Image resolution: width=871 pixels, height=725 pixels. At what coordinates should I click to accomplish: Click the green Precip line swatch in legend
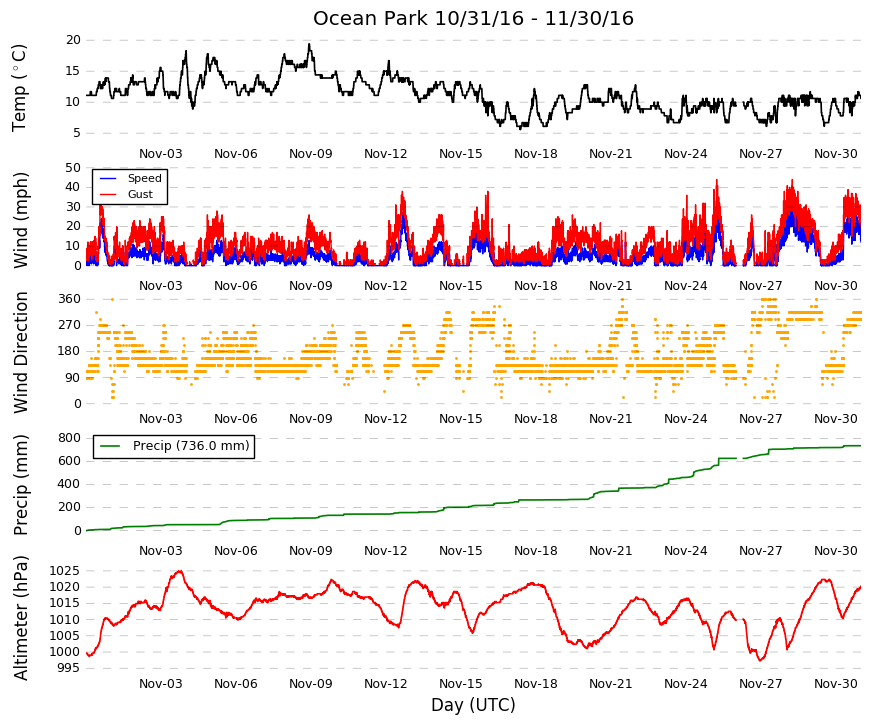point(109,446)
